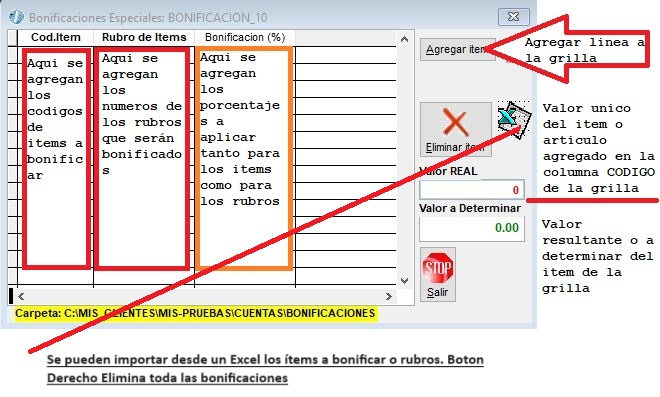Viewport: 660px width, 397px height.
Task: Click the Valor REAL field
Action: click(472, 190)
